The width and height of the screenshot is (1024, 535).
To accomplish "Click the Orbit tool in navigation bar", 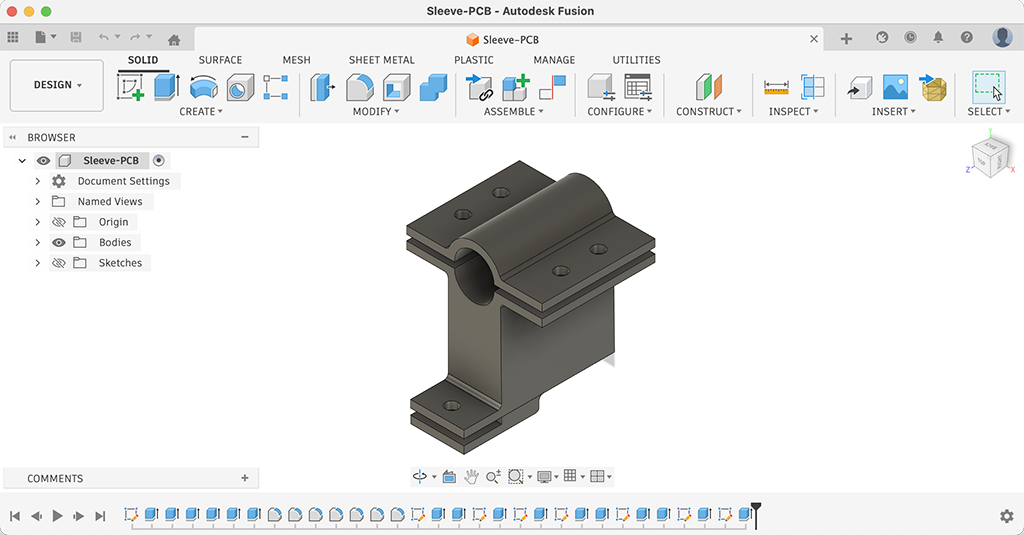I will (x=420, y=476).
